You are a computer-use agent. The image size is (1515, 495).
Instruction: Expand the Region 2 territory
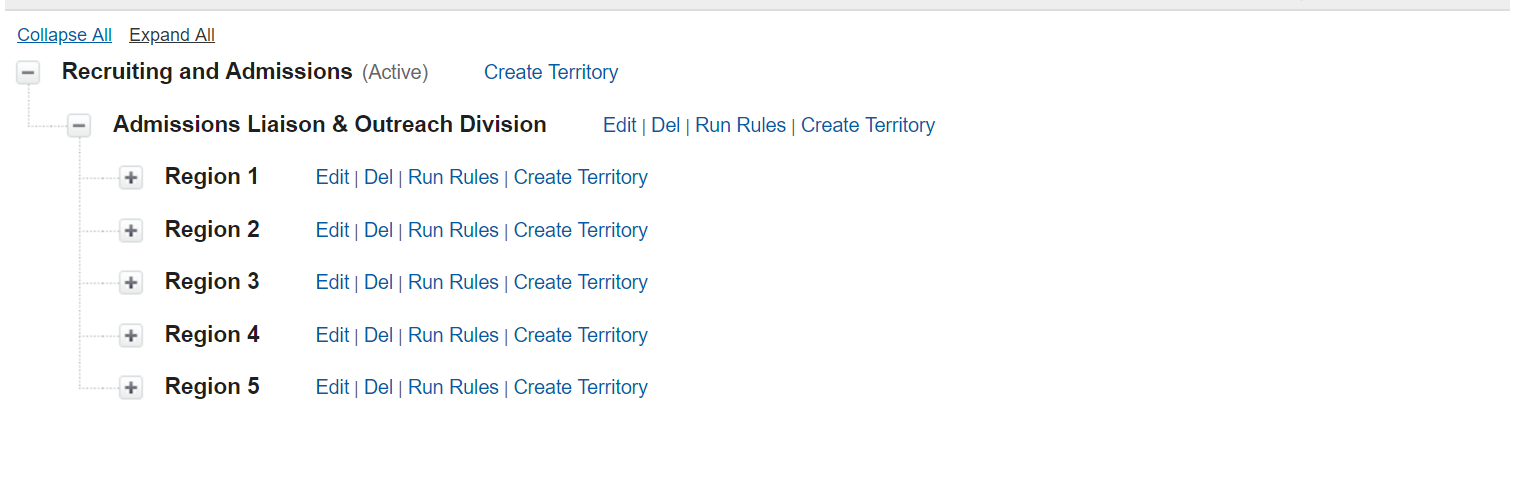coord(131,231)
